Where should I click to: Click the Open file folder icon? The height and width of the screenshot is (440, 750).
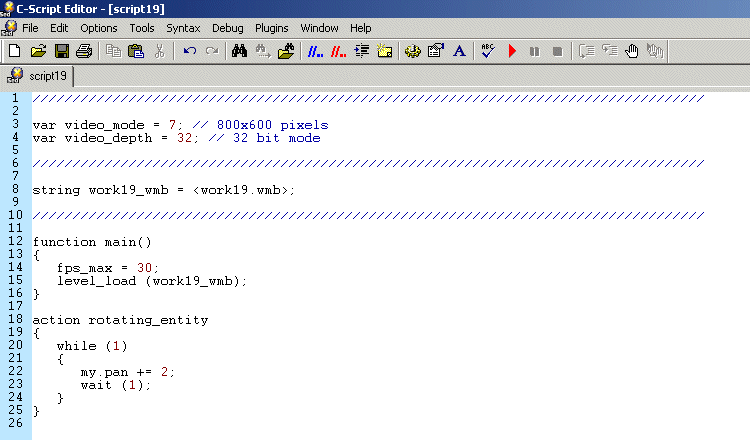[x=38, y=50]
